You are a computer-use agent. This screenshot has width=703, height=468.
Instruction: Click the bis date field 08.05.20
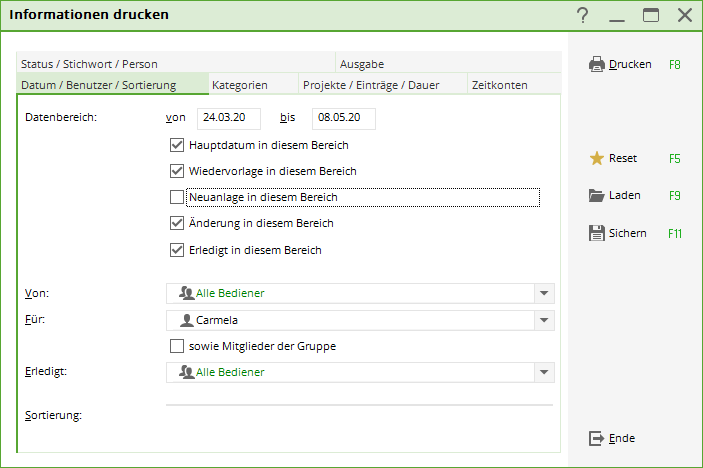pos(344,118)
